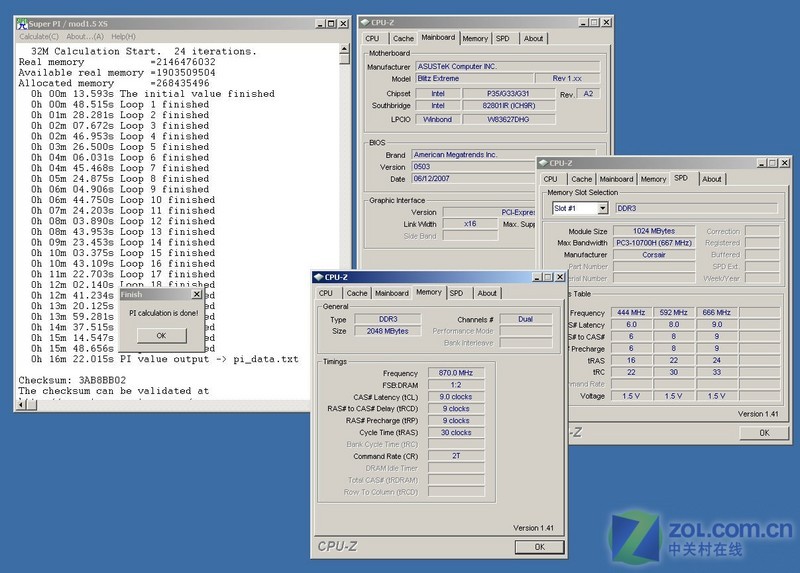
Task: Click the W83627DHG LPCIO field
Action: coord(508,119)
